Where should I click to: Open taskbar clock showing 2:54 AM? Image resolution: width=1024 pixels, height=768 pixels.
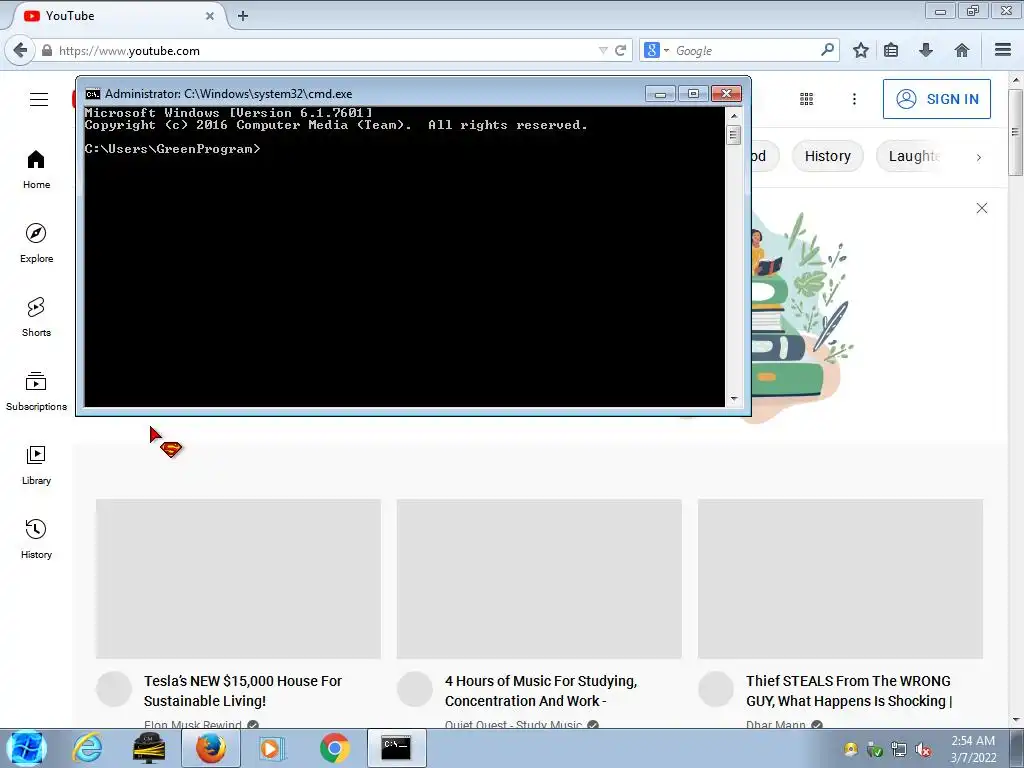point(973,749)
